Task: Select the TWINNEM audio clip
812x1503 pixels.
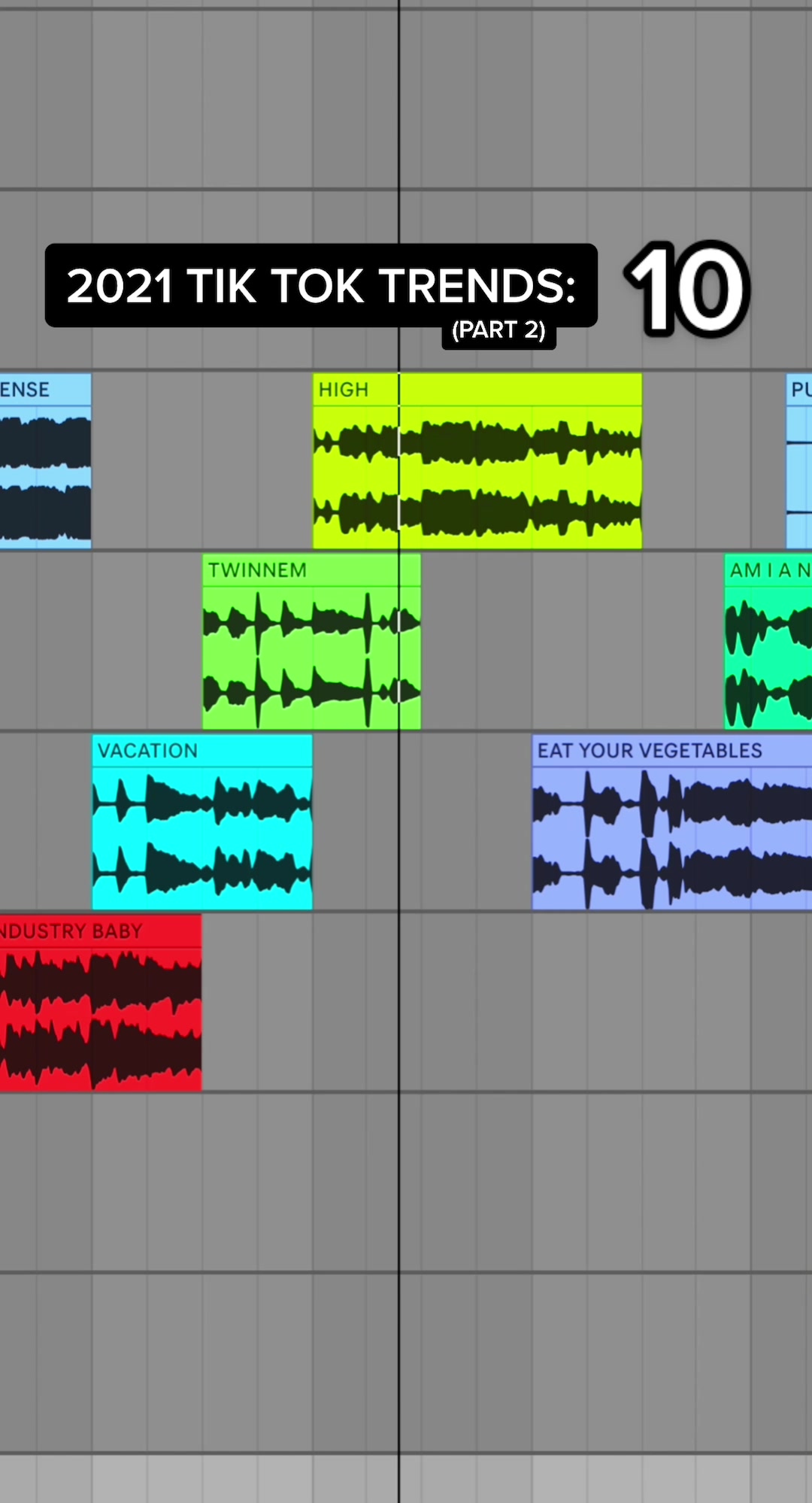Action: 311,642
